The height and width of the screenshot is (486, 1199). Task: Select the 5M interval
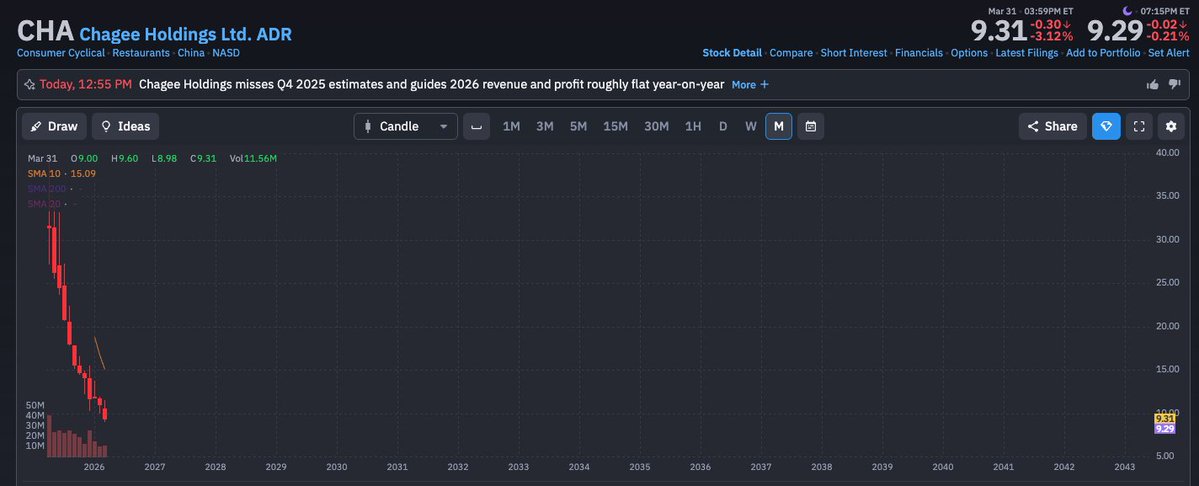pos(578,126)
